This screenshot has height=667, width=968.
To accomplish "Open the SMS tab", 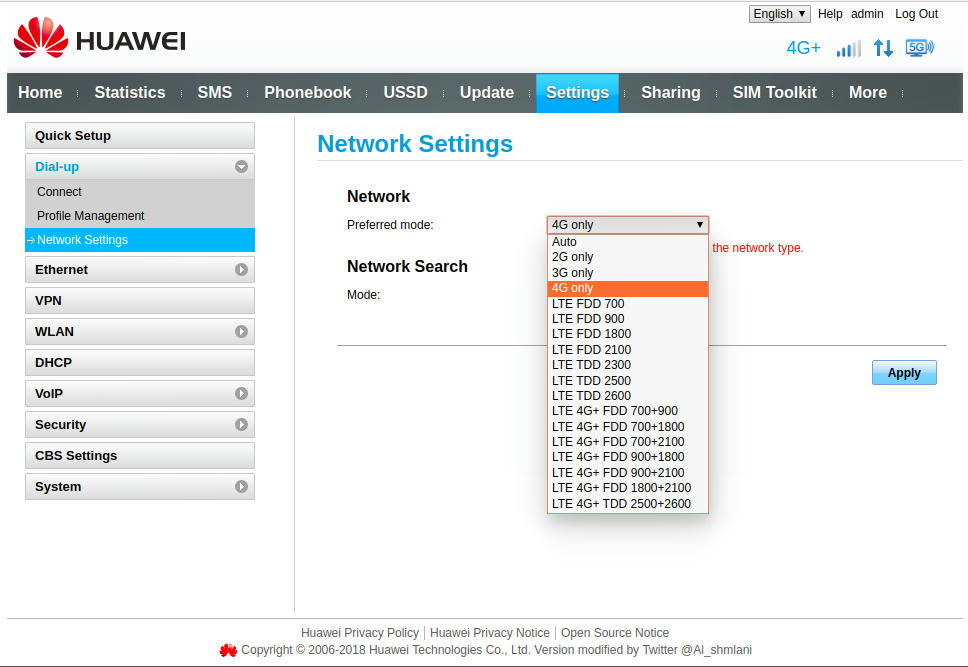I will [215, 93].
